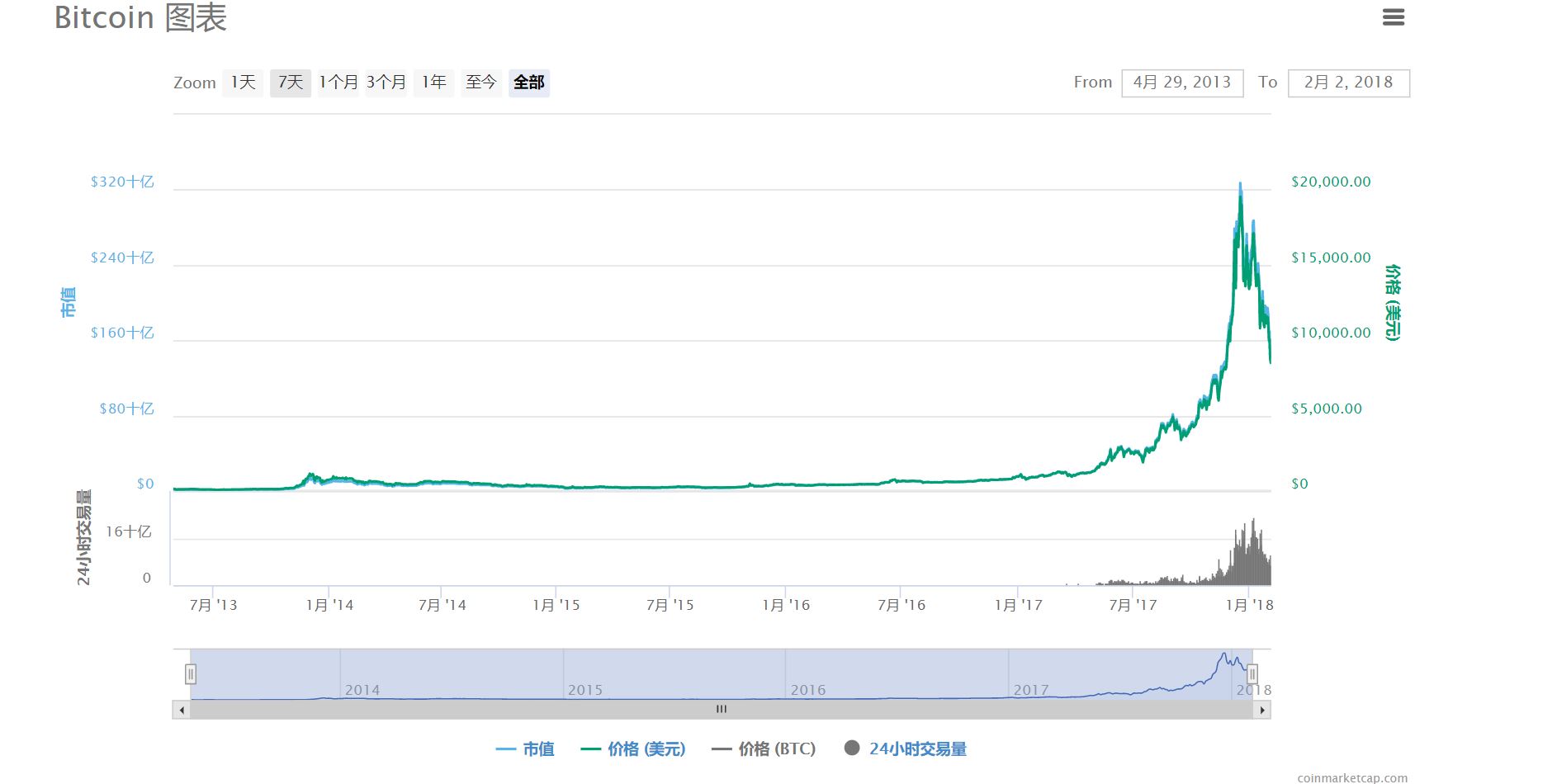The height and width of the screenshot is (784, 1557).
Task: Click the 7月 '17 x-axis label
Action: (1133, 605)
